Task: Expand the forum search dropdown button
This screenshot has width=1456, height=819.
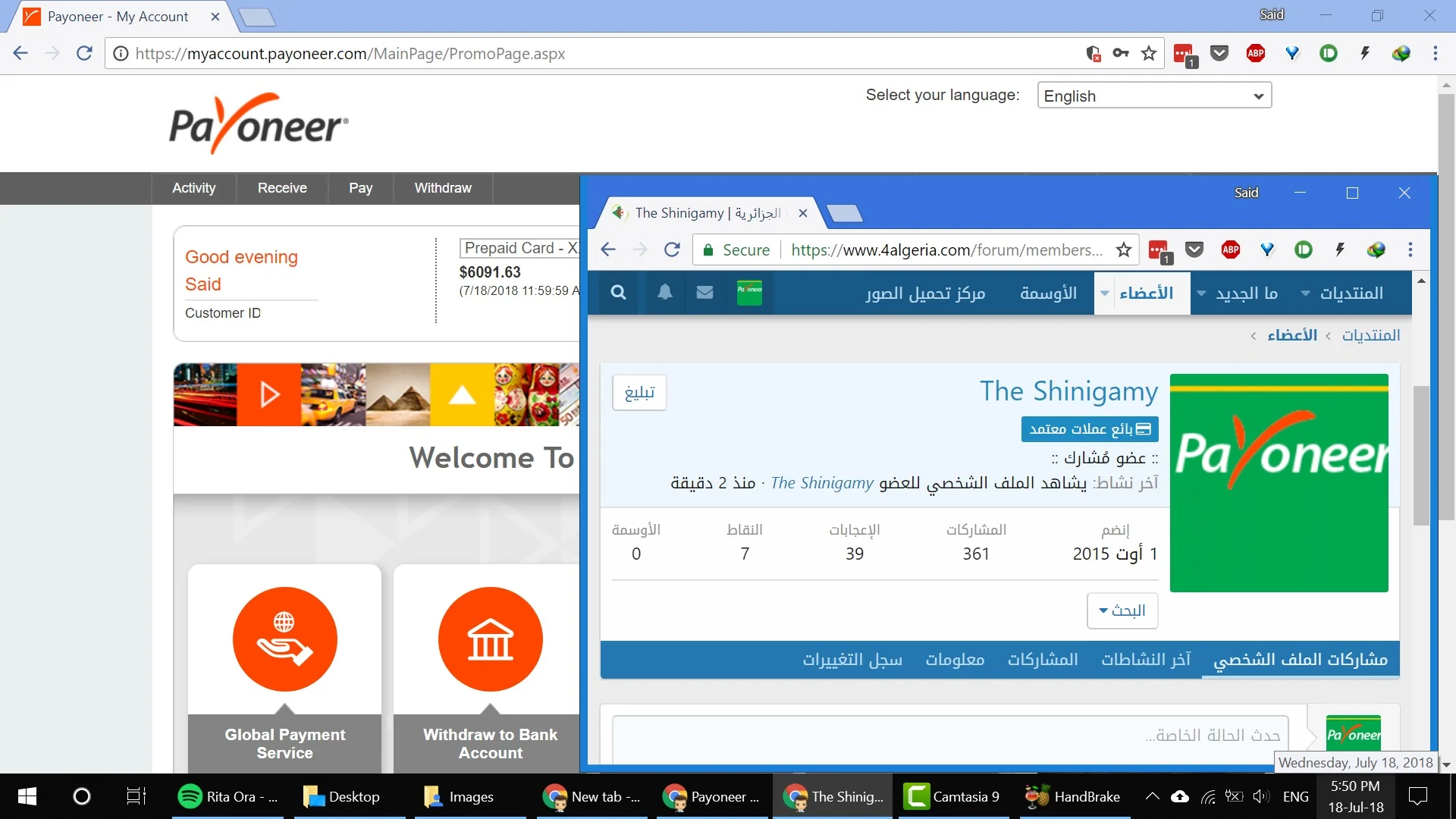Action: point(1122,610)
